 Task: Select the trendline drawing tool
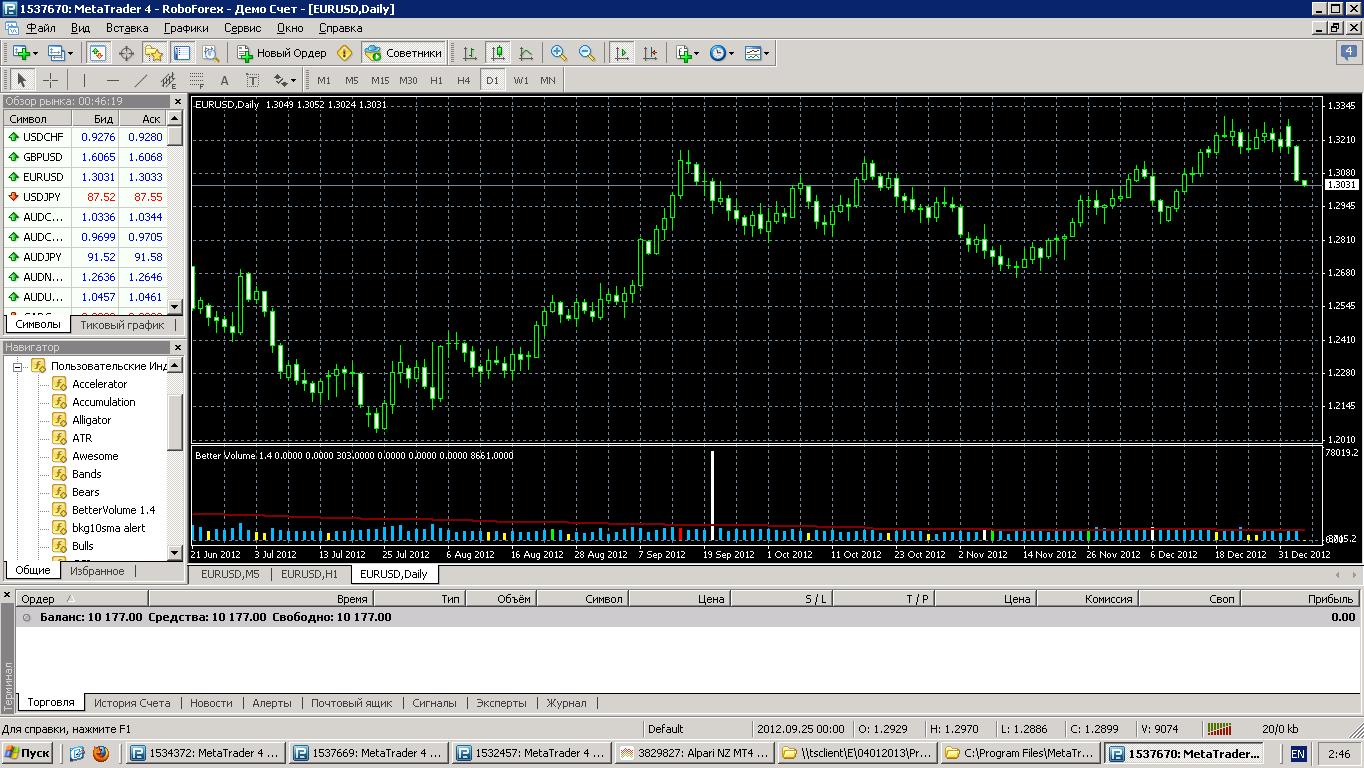click(x=141, y=80)
